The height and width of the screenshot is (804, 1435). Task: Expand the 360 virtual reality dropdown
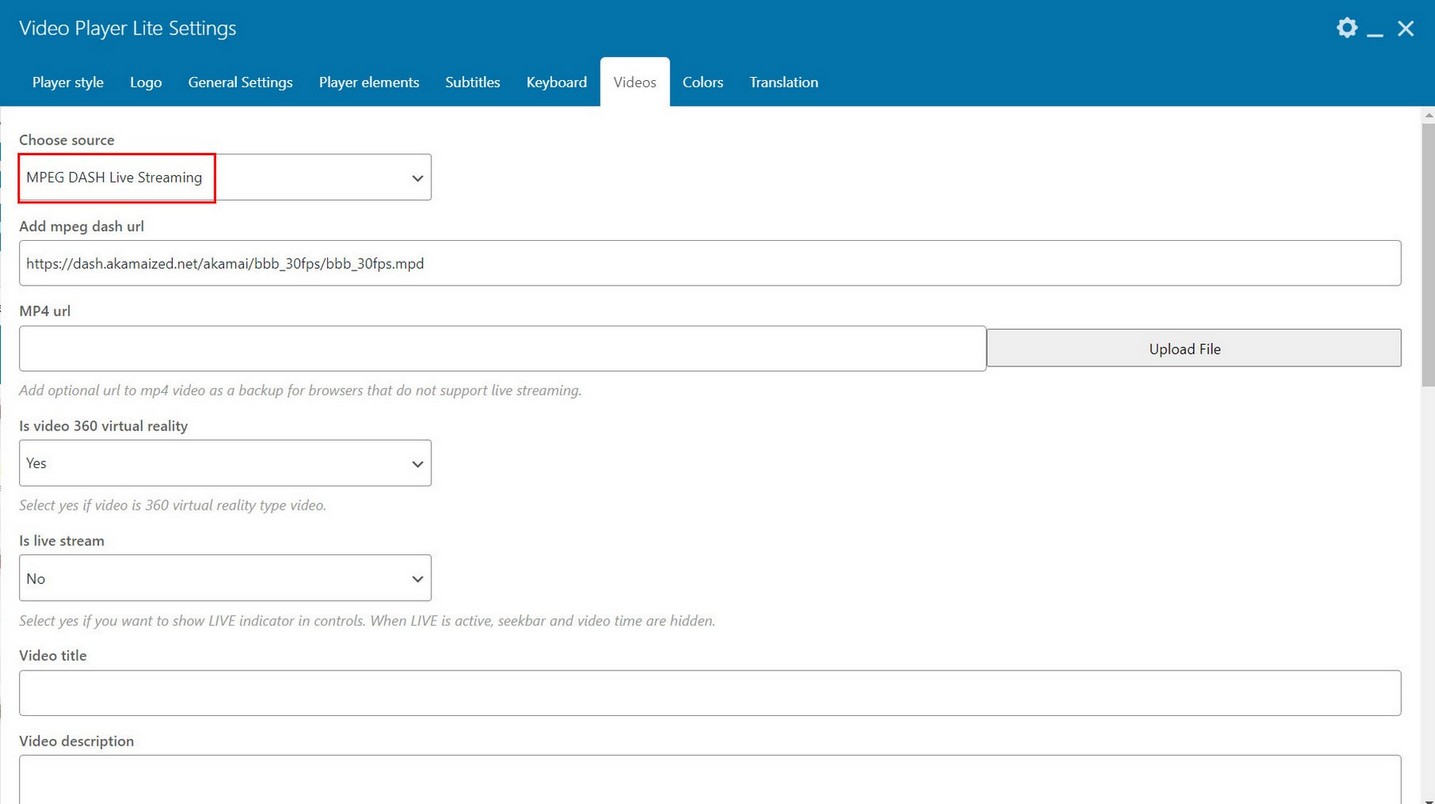pos(225,463)
